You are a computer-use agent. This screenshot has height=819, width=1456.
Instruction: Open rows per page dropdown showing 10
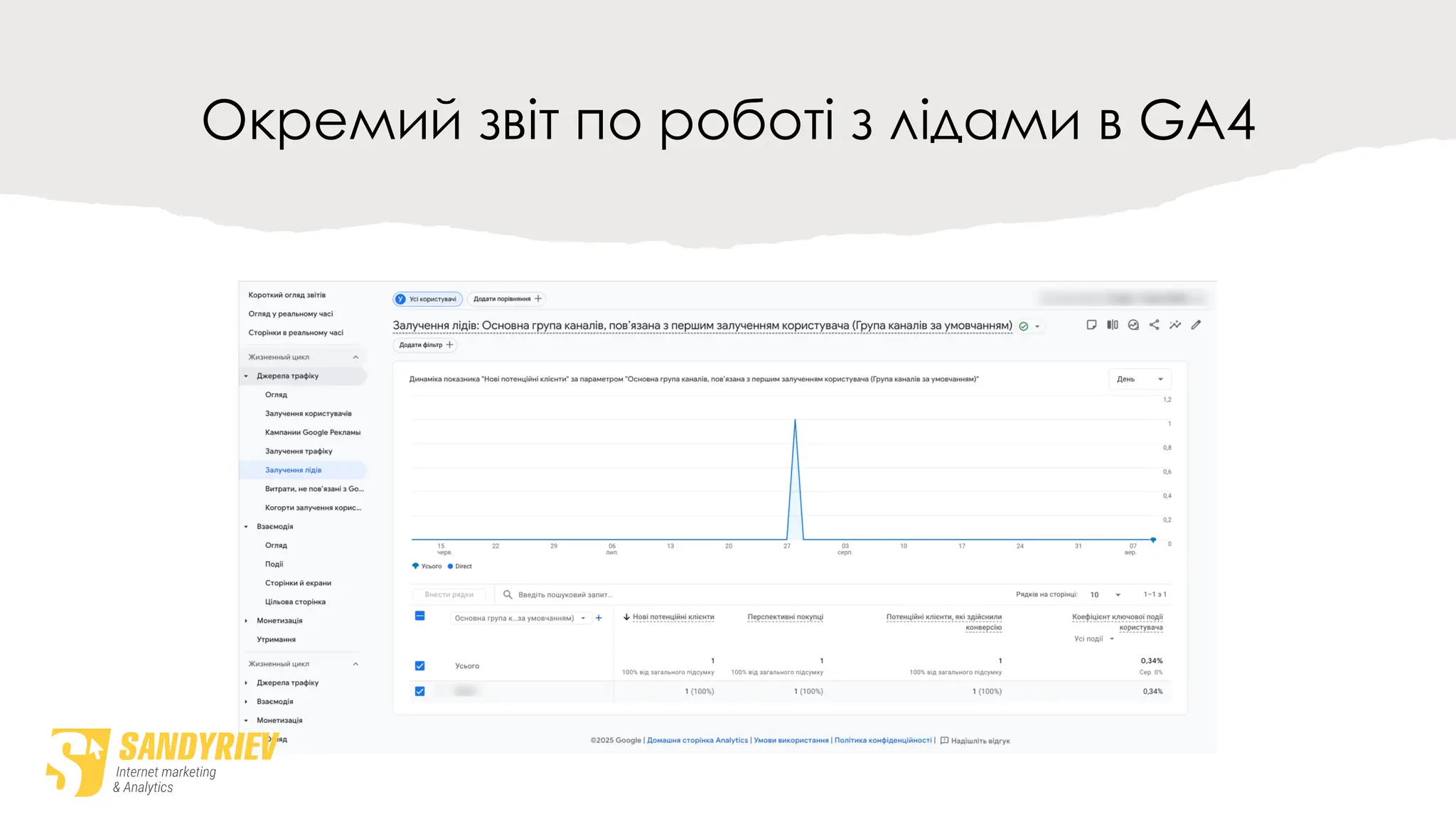[1106, 594]
